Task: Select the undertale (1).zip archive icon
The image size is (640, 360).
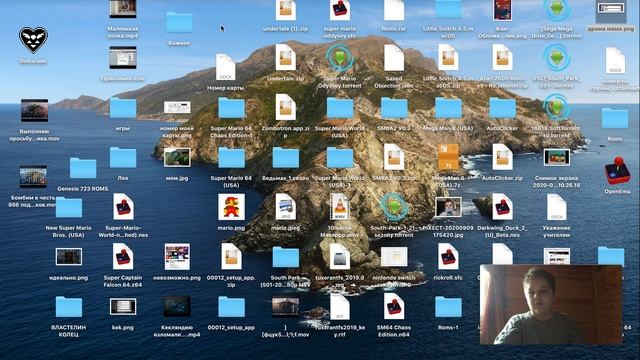Action: 285,10
